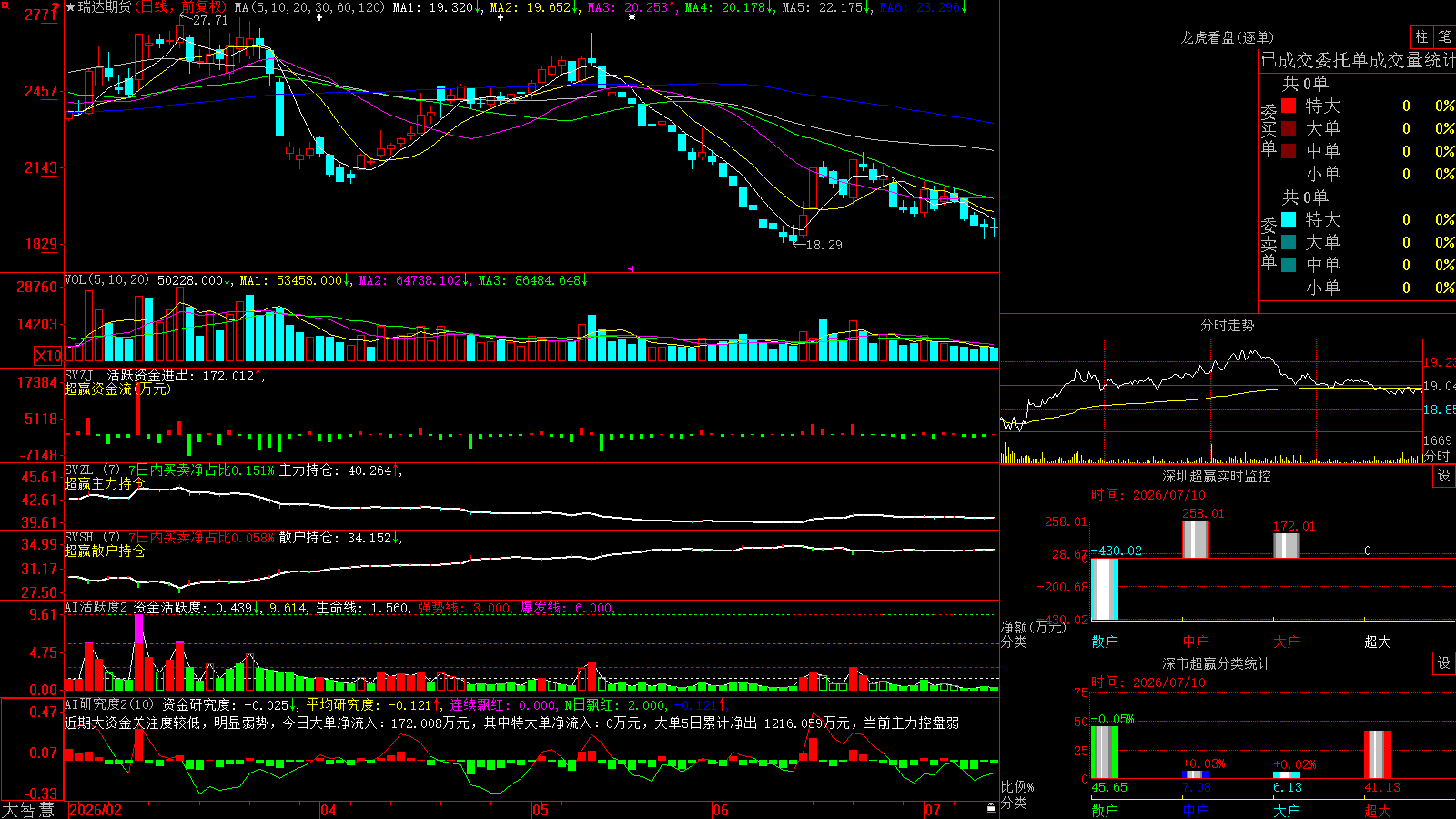The width and height of the screenshot is (1456, 819).
Task: Click the 分时走势 panel title
Action: pos(1228,325)
